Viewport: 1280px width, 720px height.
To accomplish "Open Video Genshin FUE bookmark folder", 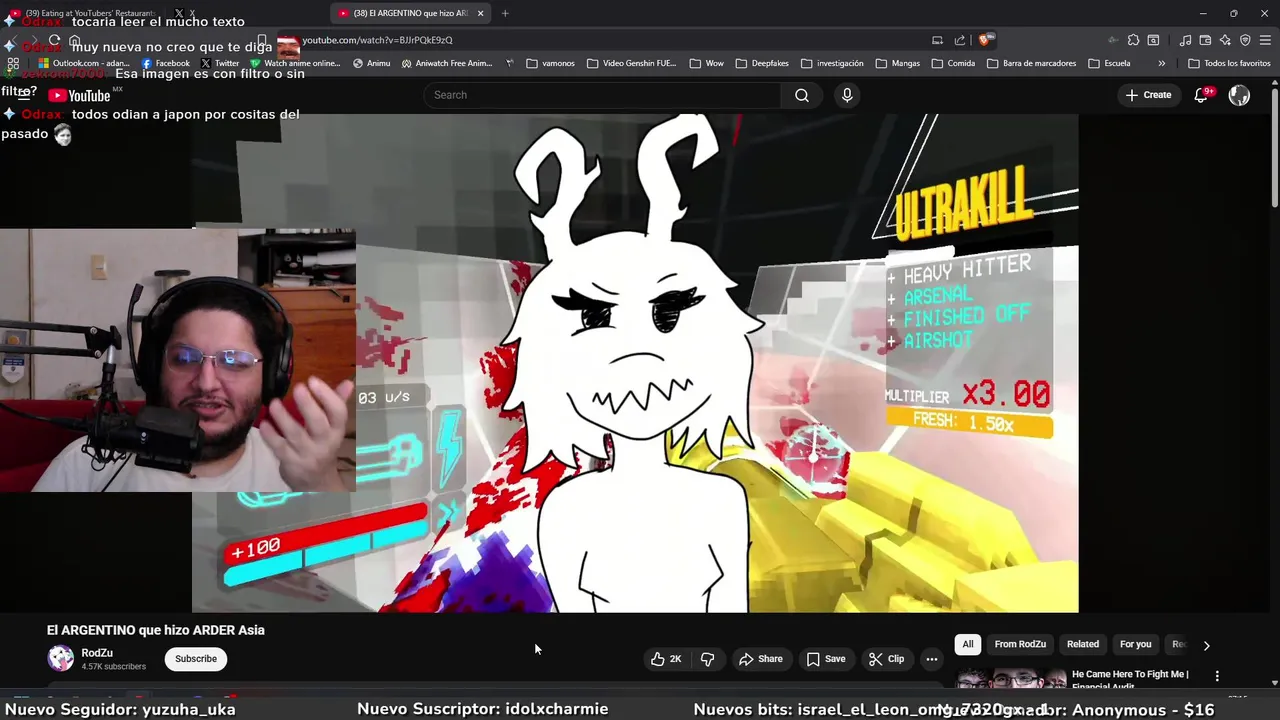I will coord(632,63).
